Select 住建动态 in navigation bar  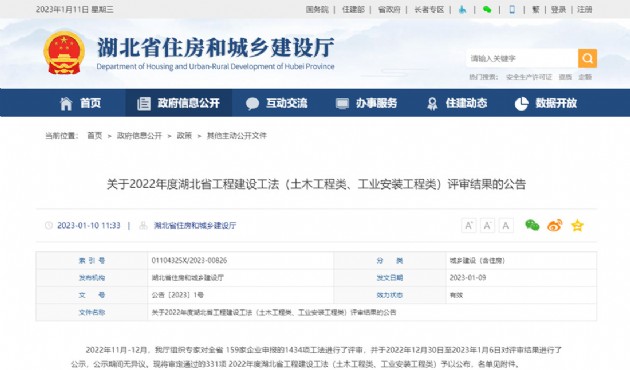tap(457, 103)
